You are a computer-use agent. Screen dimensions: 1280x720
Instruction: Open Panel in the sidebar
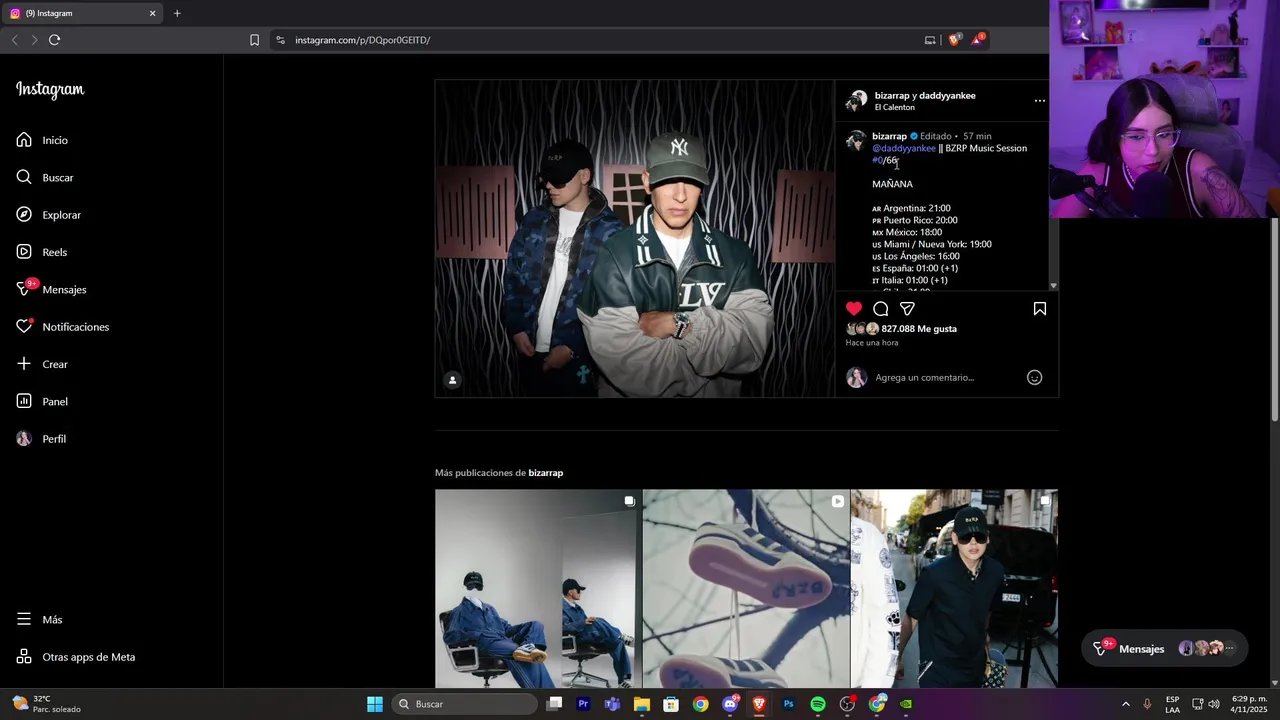(42, 401)
